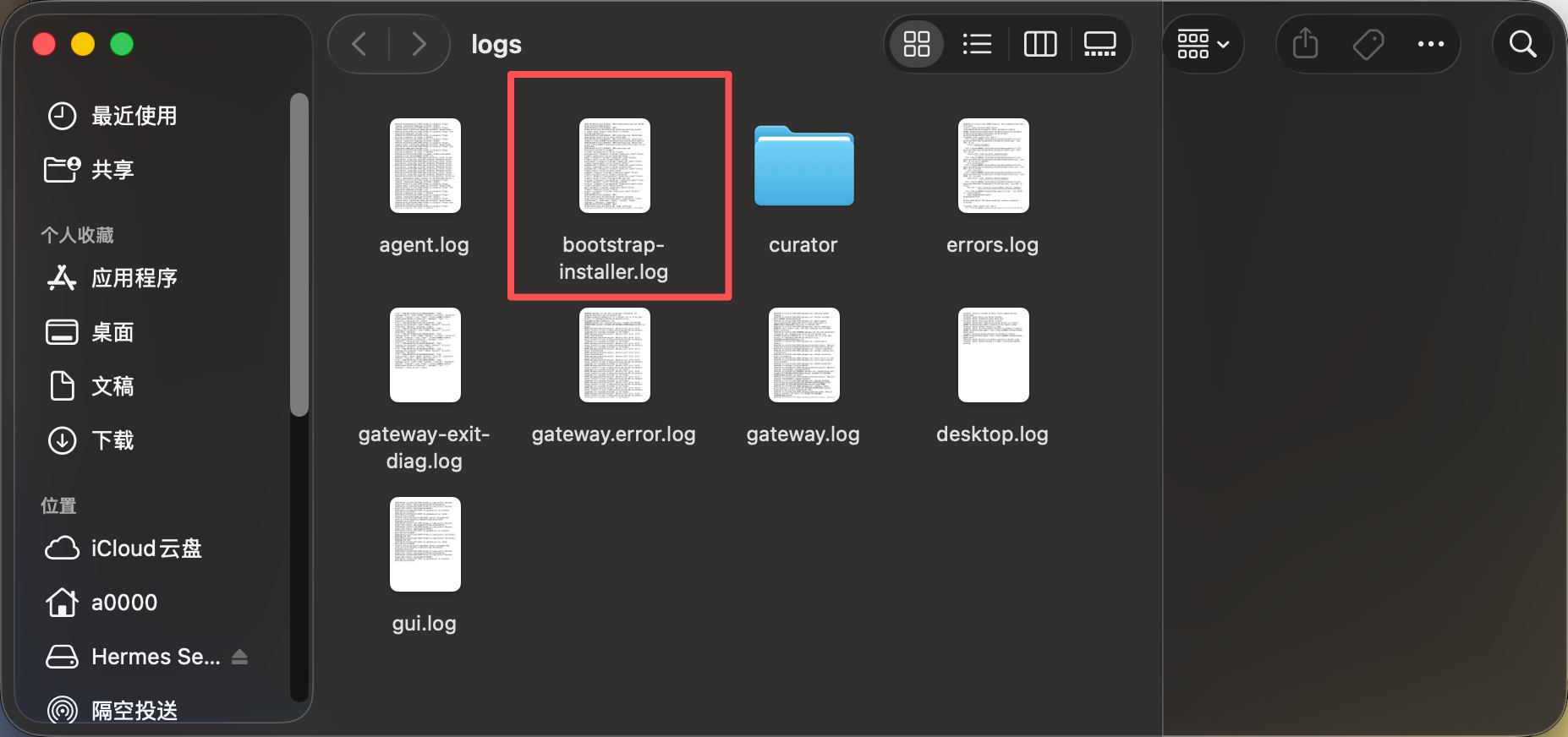Click the Share toolbar icon
The width and height of the screenshot is (1568, 737).
[x=1306, y=44]
